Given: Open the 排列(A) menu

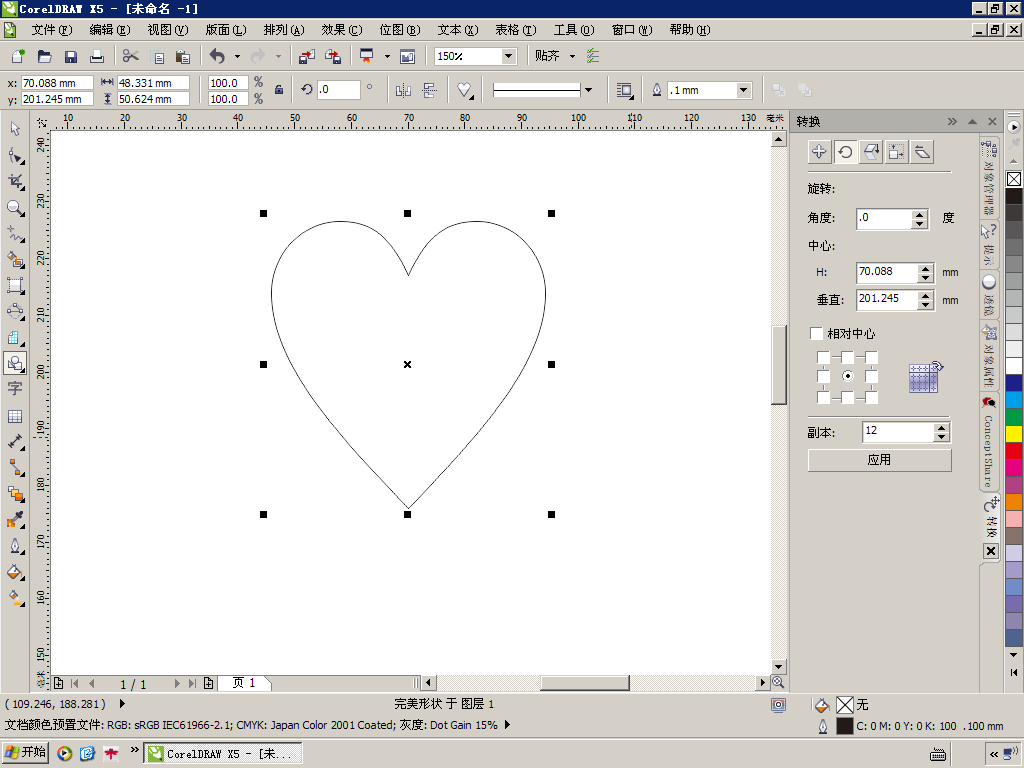Looking at the screenshot, I should pyautogui.click(x=284, y=29).
